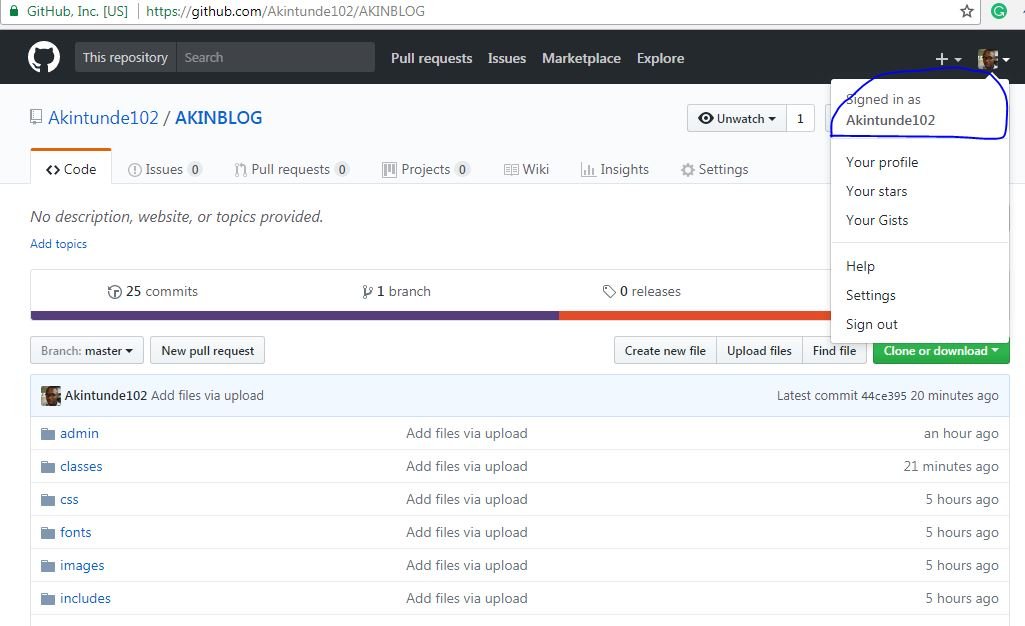Switch to the Code tab
The image size is (1025, 626).
point(71,169)
